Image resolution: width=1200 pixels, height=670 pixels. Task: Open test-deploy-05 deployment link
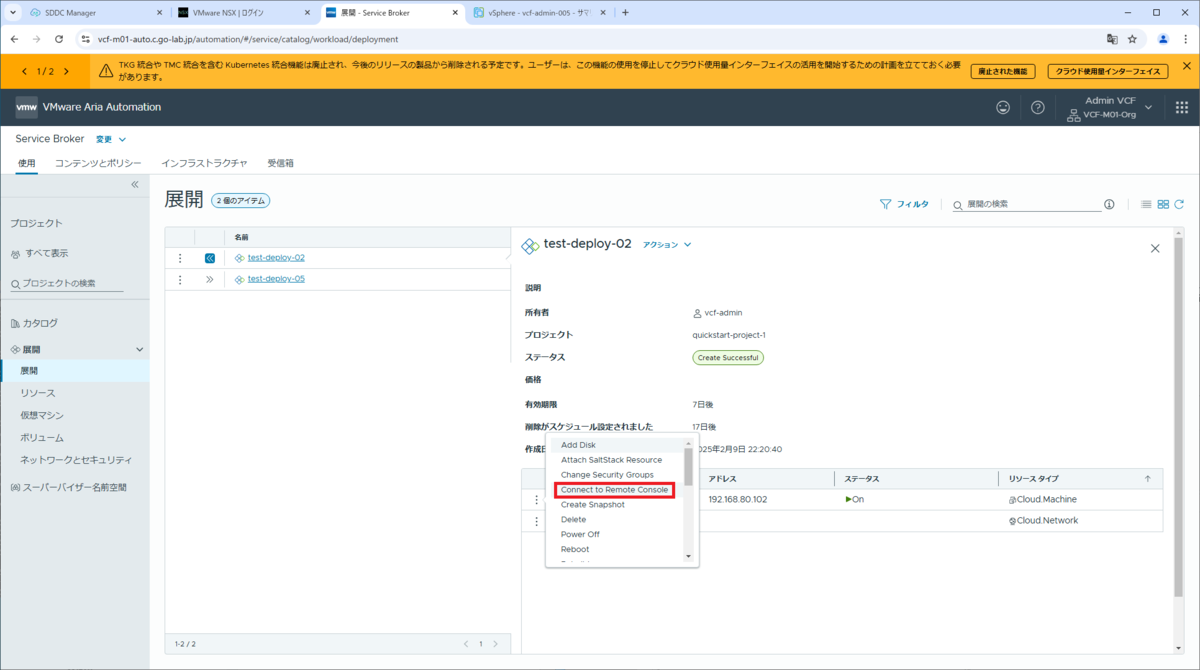coord(276,279)
